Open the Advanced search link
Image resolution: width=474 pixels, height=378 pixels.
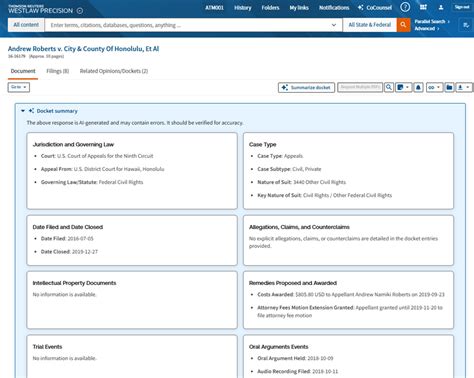(x=427, y=28)
